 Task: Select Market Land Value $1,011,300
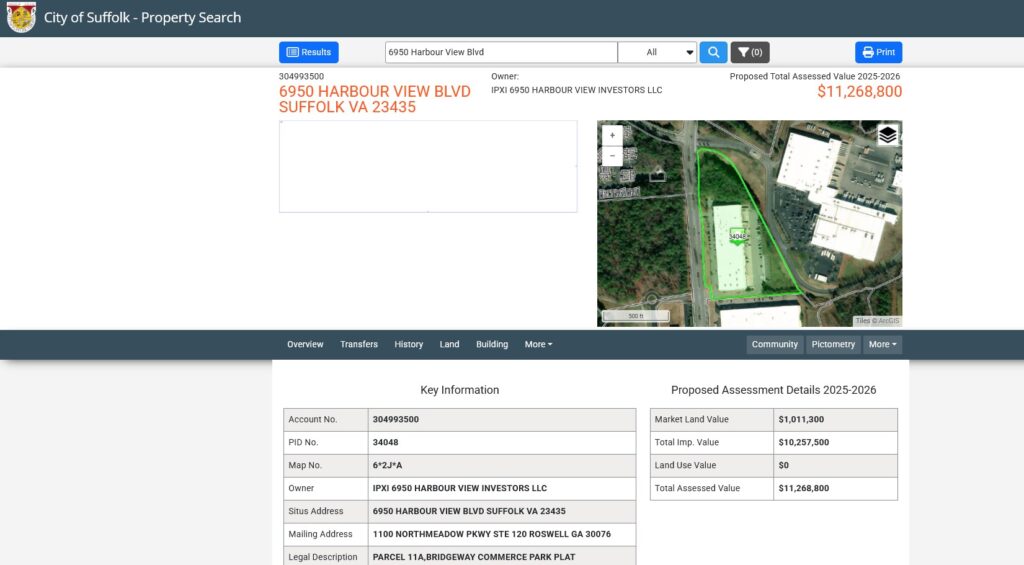coord(801,419)
